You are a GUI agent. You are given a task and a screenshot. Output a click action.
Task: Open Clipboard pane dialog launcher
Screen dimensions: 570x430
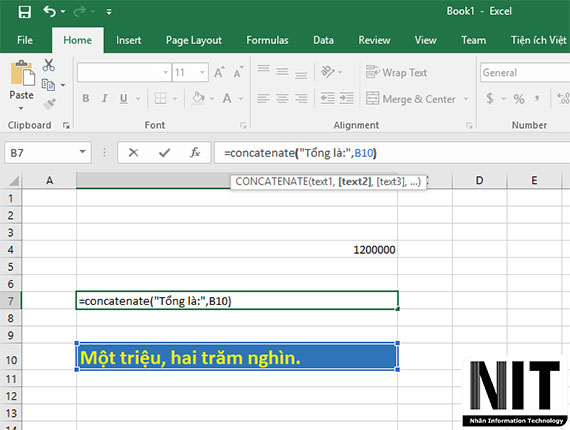click(x=66, y=125)
